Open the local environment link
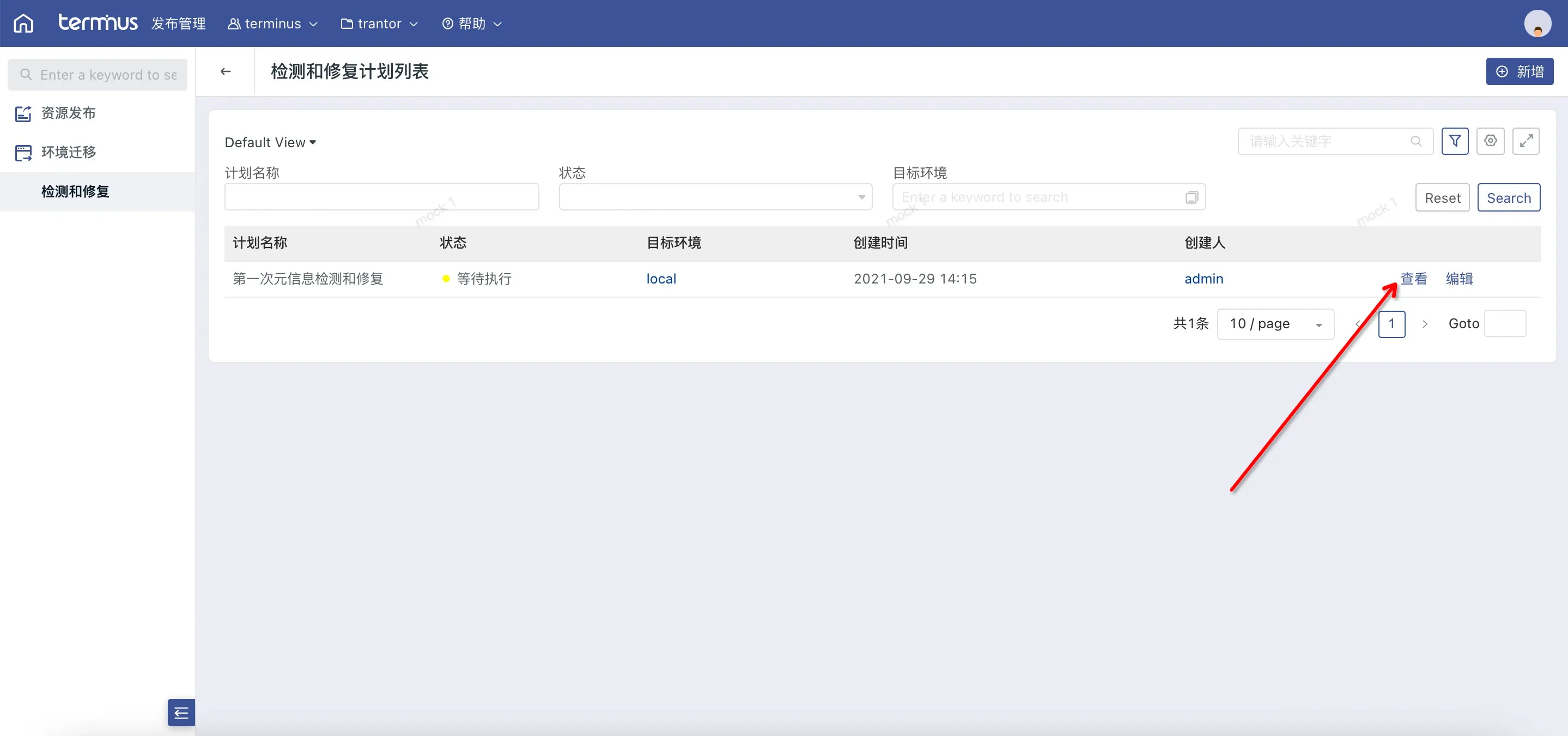The image size is (1568, 736). coord(661,279)
